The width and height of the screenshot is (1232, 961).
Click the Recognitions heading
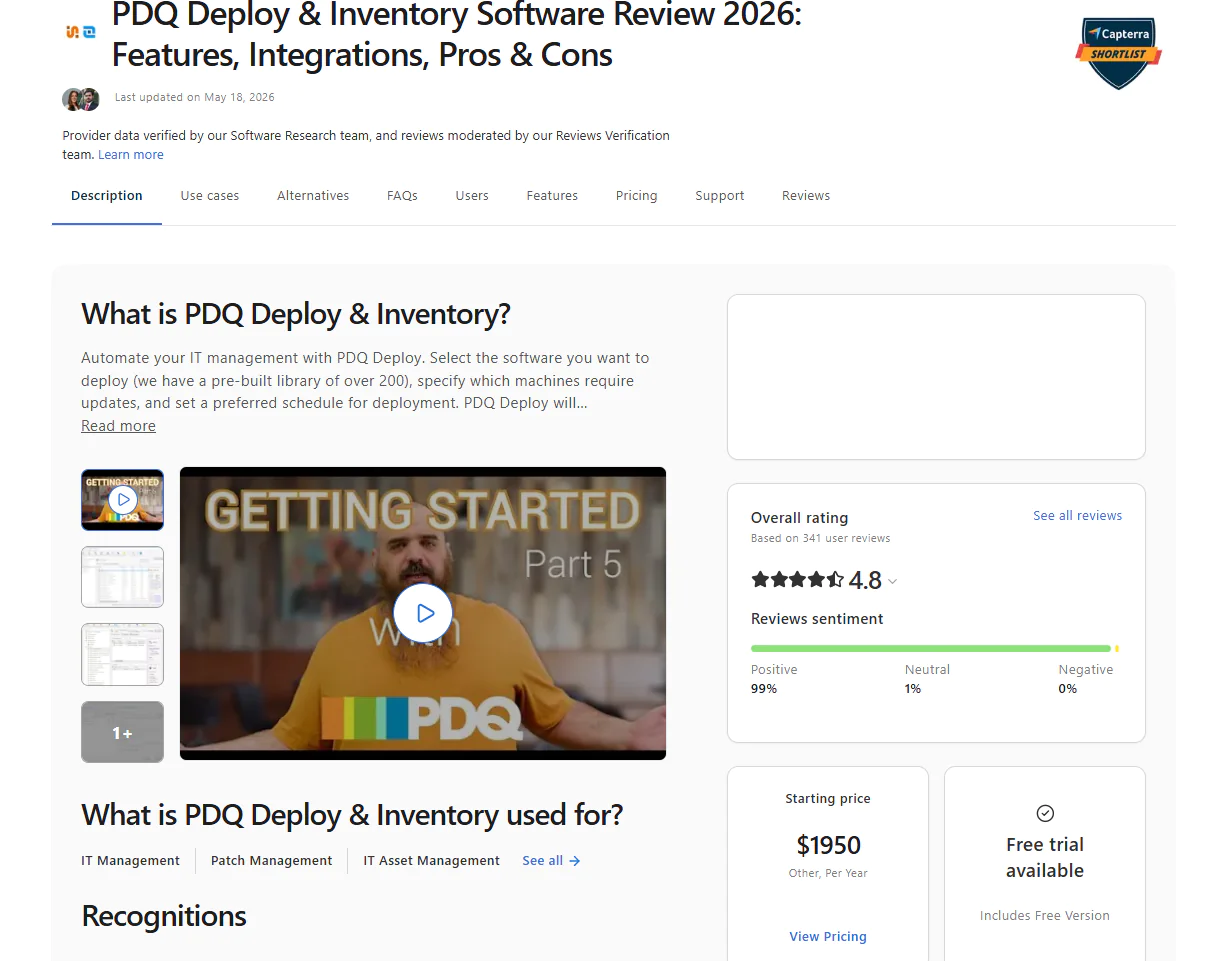tap(164, 916)
